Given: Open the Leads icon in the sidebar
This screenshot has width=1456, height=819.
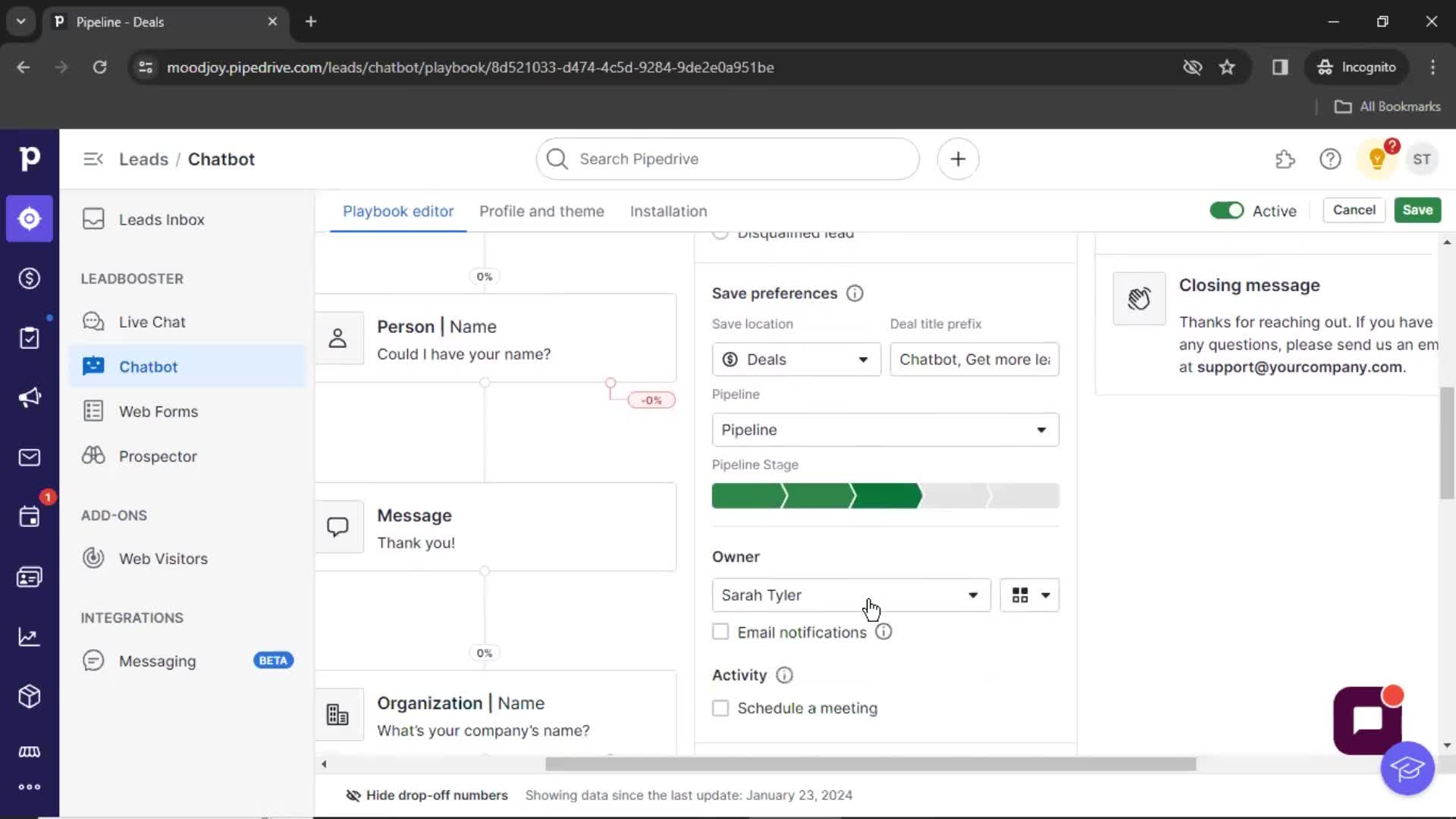Looking at the screenshot, I should pos(29,218).
